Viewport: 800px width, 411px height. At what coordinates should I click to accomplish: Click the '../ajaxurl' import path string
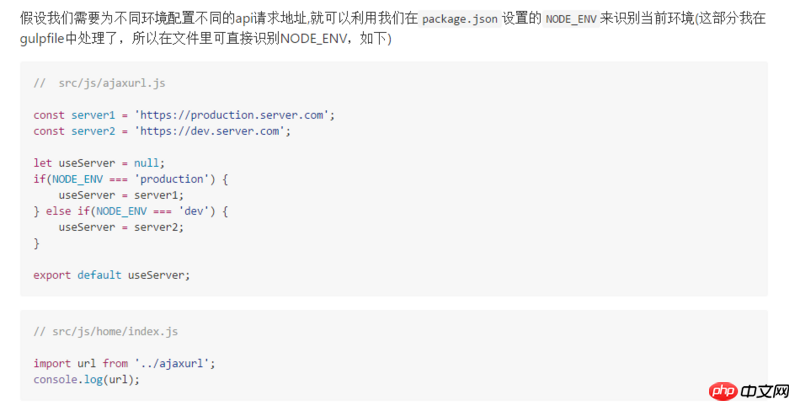click(175, 363)
